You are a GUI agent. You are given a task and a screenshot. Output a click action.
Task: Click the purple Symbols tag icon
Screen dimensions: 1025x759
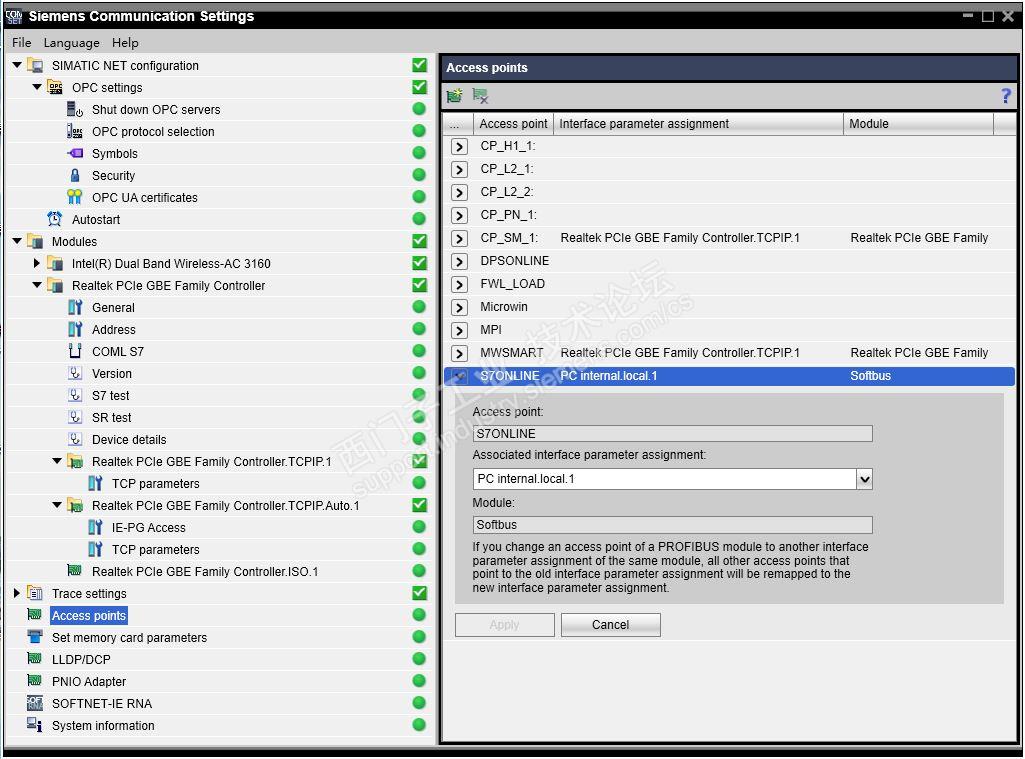coord(75,154)
